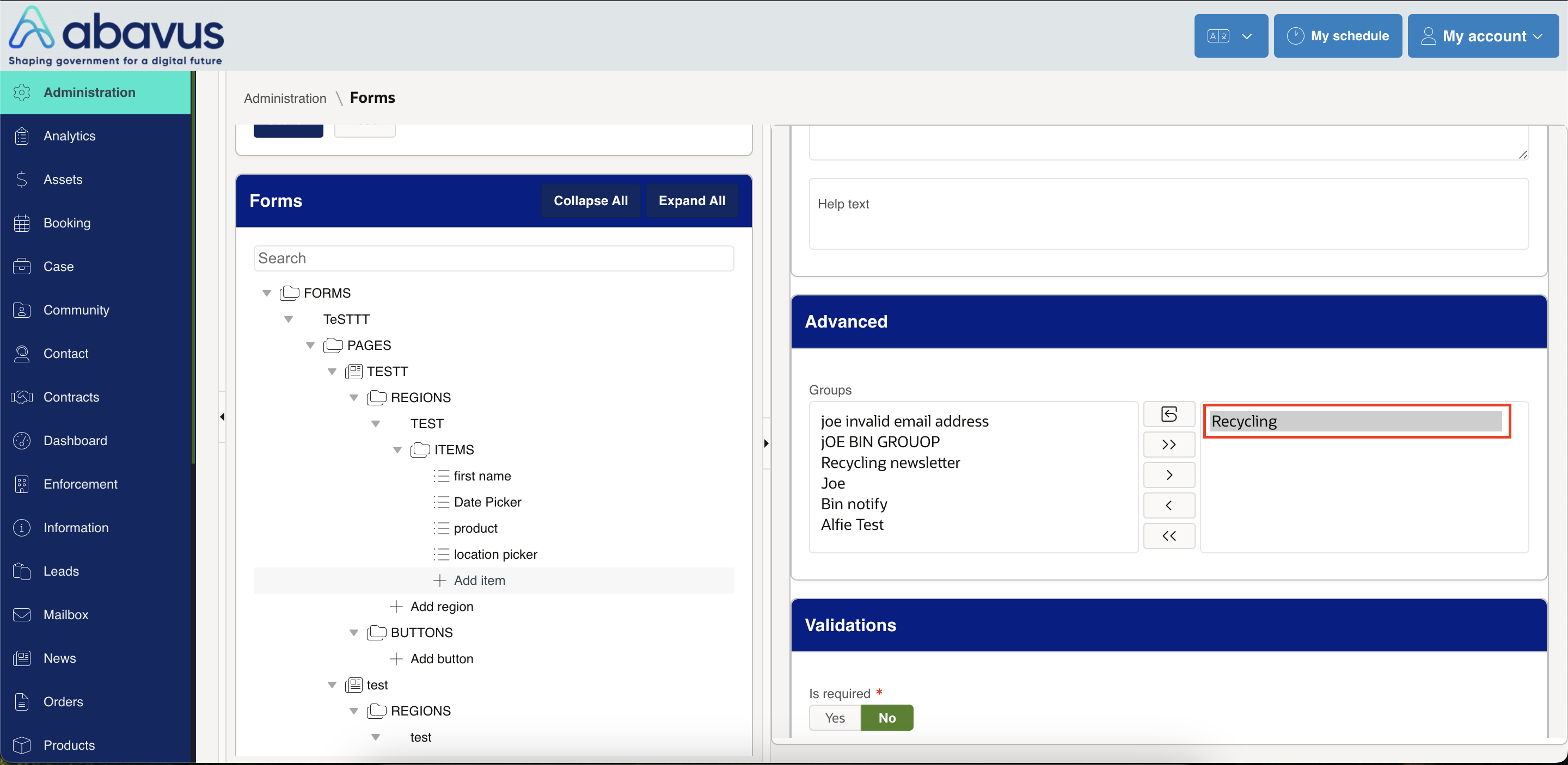Click the Assets dollar icon
Screen dimensions: 1568x765
(x=22, y=180)
